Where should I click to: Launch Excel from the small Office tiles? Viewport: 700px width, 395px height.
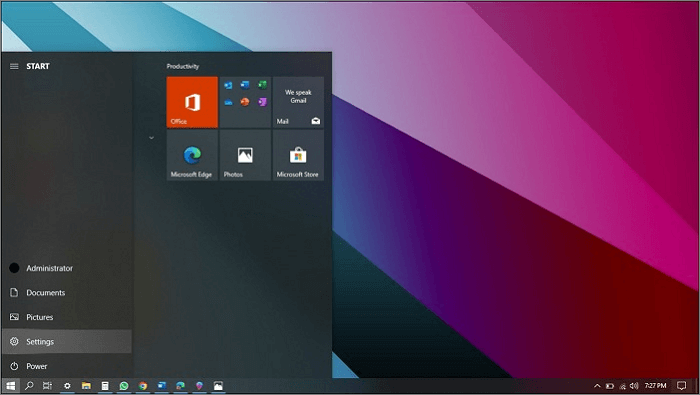point(262,85)
